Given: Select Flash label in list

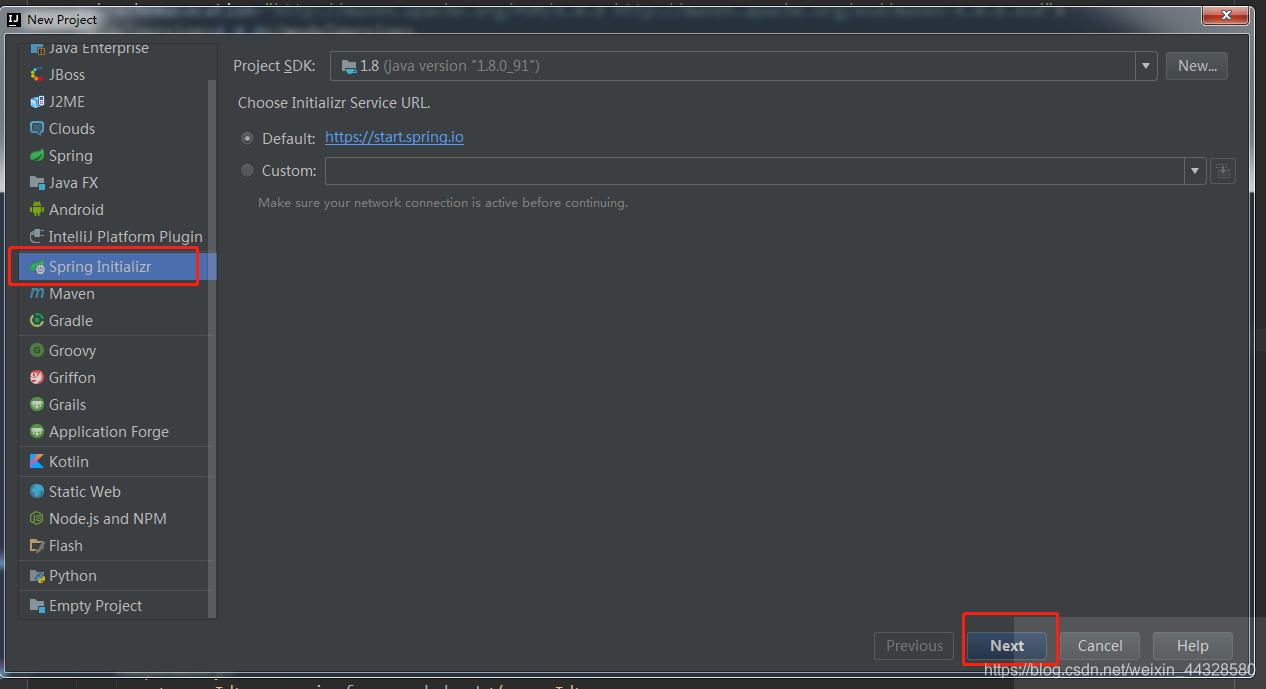Looking at the screenshot, I should 66,546.
